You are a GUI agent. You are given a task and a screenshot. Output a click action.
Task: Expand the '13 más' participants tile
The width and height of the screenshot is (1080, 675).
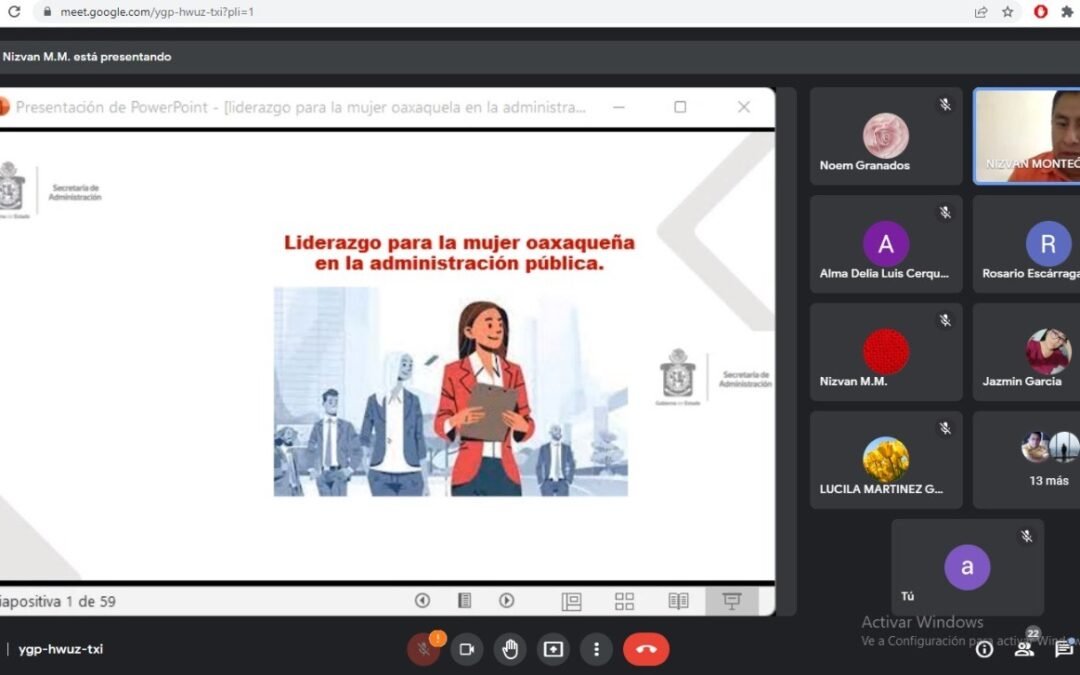(1048, 459)
